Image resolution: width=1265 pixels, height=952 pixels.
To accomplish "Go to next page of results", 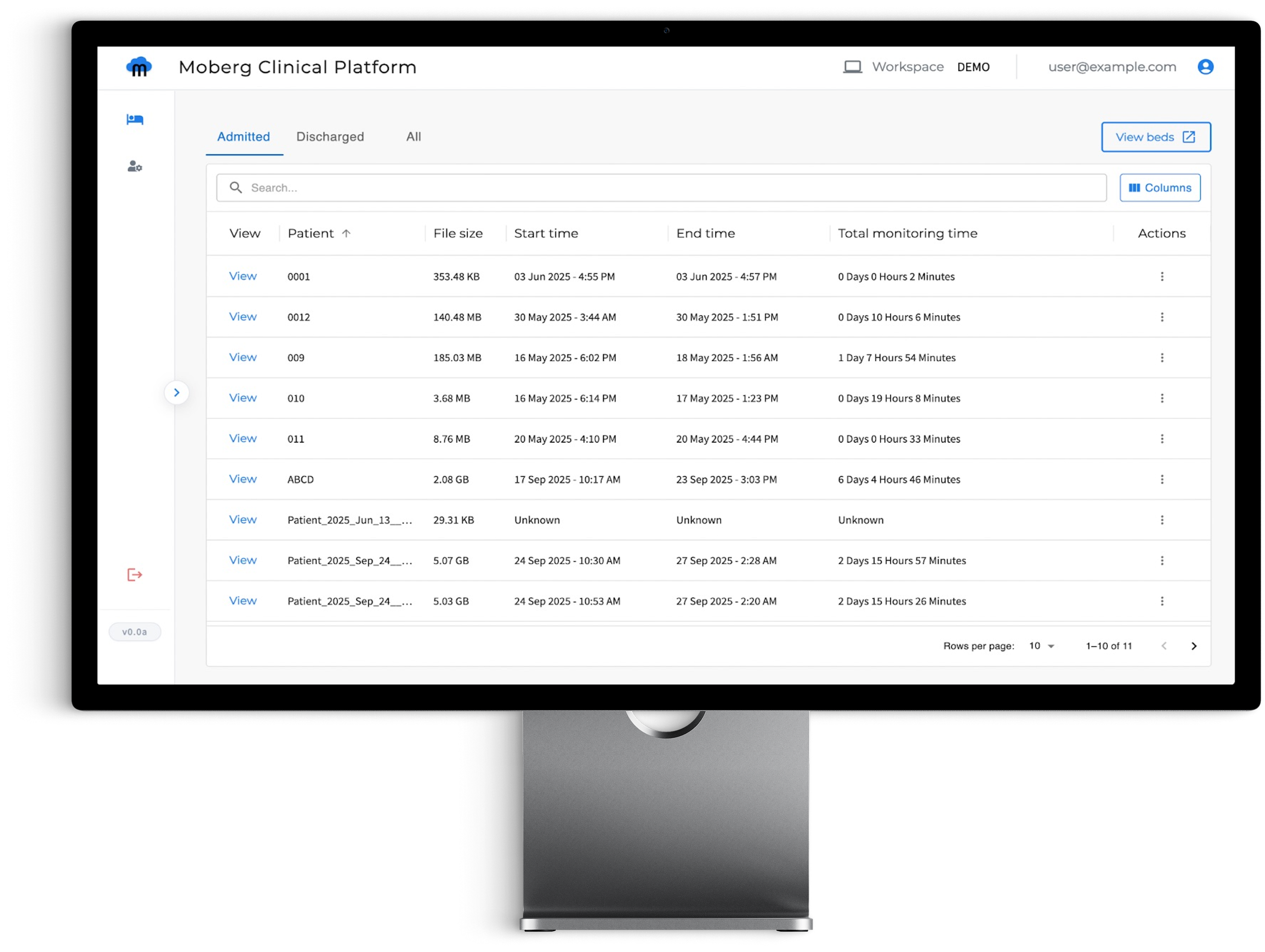I will 1193,646.
